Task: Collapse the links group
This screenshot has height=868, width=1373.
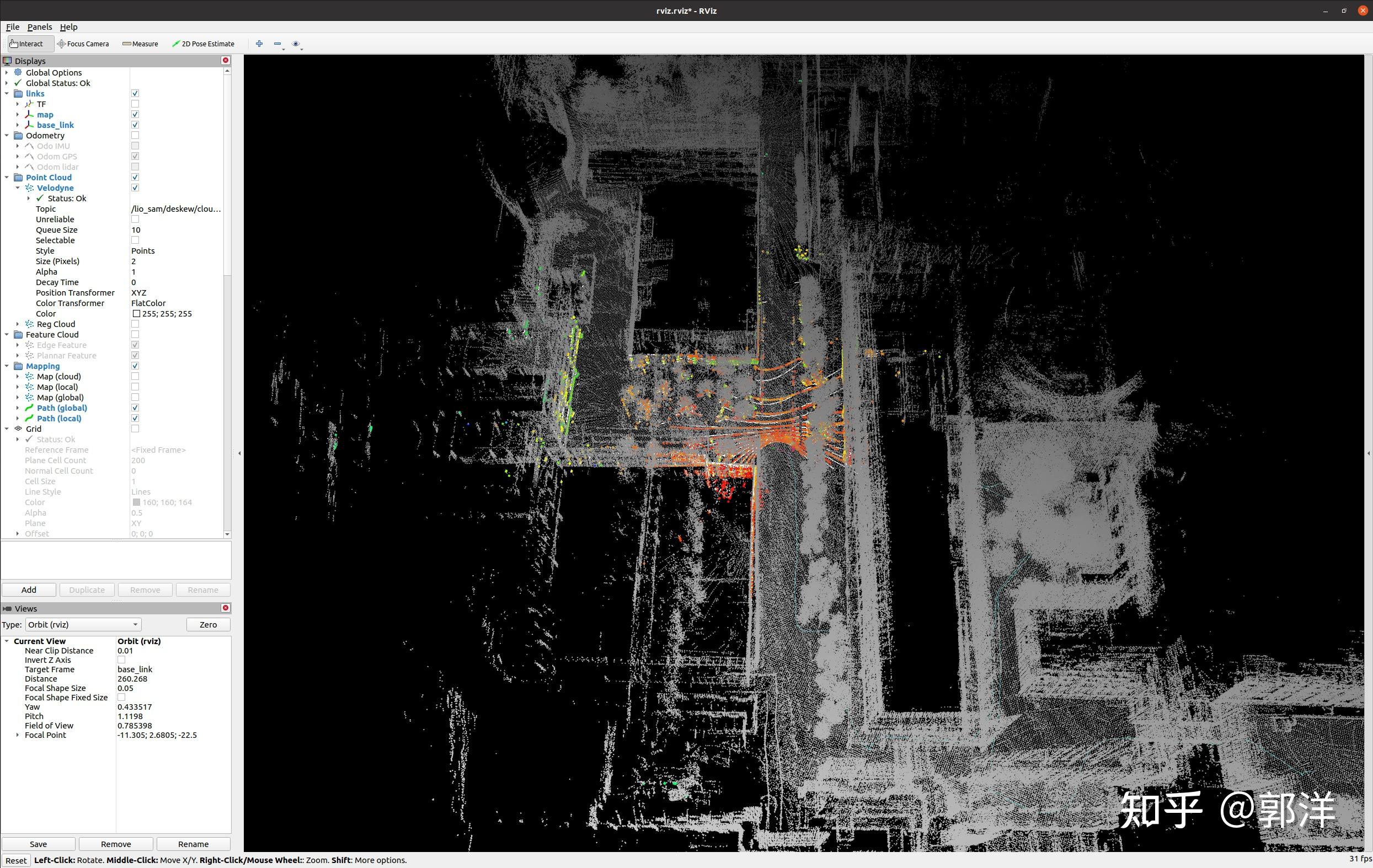Action: [7, 93]
